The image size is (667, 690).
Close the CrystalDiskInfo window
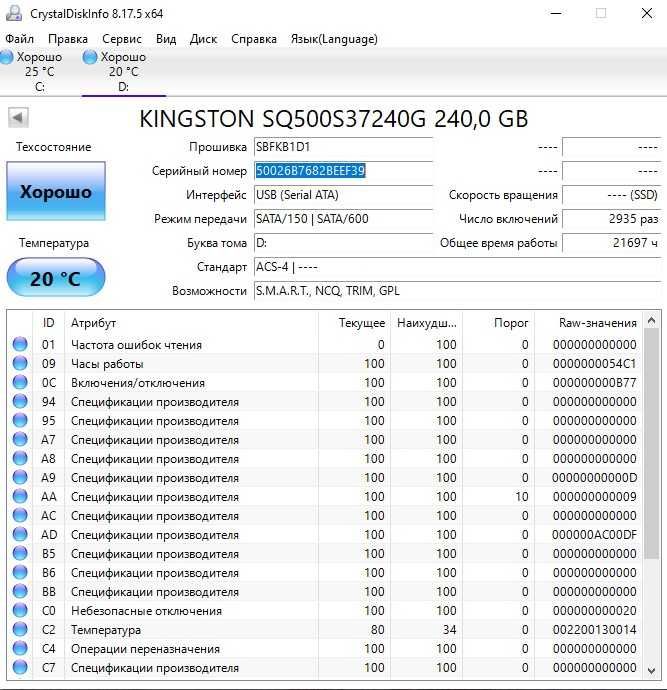(x=647, y=13)
